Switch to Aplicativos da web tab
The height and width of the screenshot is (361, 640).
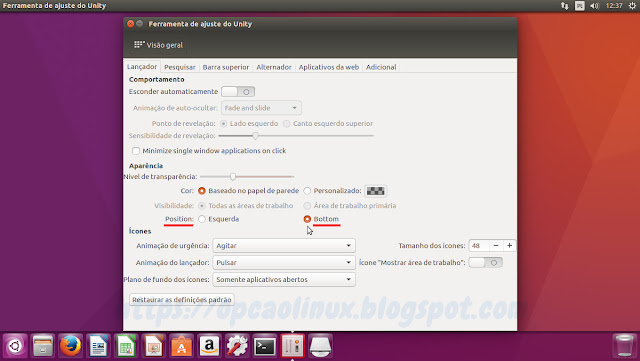click(x=329, y=67)
